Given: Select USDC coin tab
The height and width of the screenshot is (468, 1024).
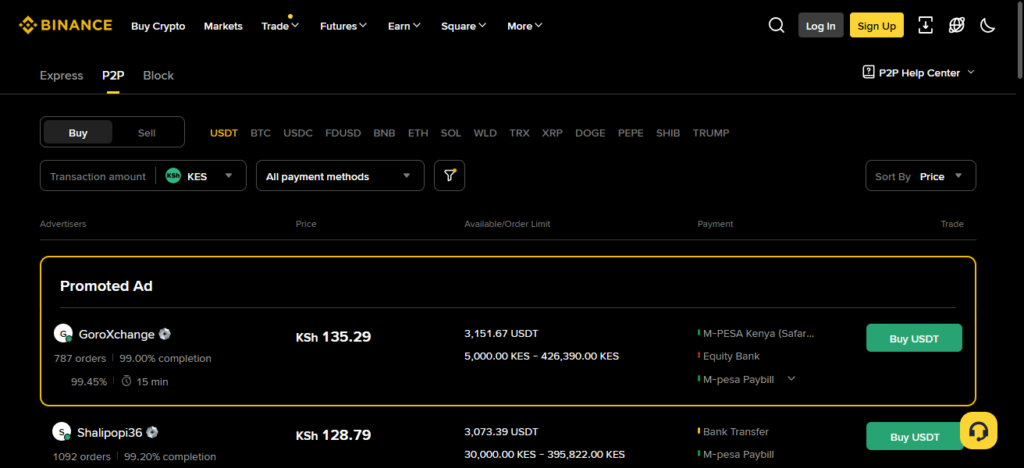Looking at the screenshot, I should click(298, 133).
